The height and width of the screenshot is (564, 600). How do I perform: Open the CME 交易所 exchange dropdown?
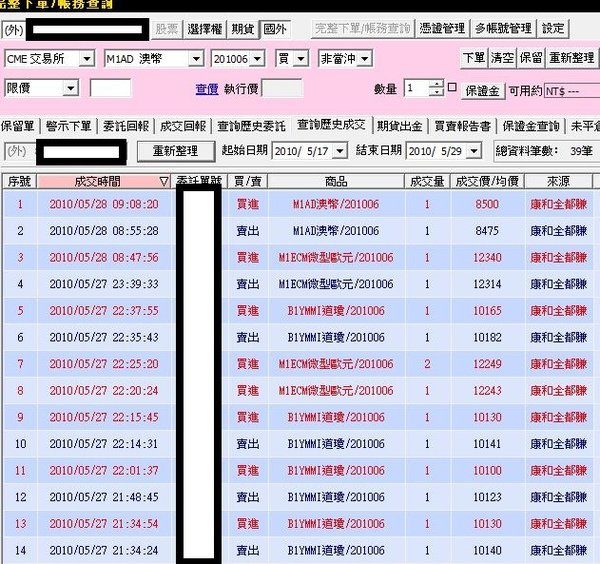click(86, 59)
